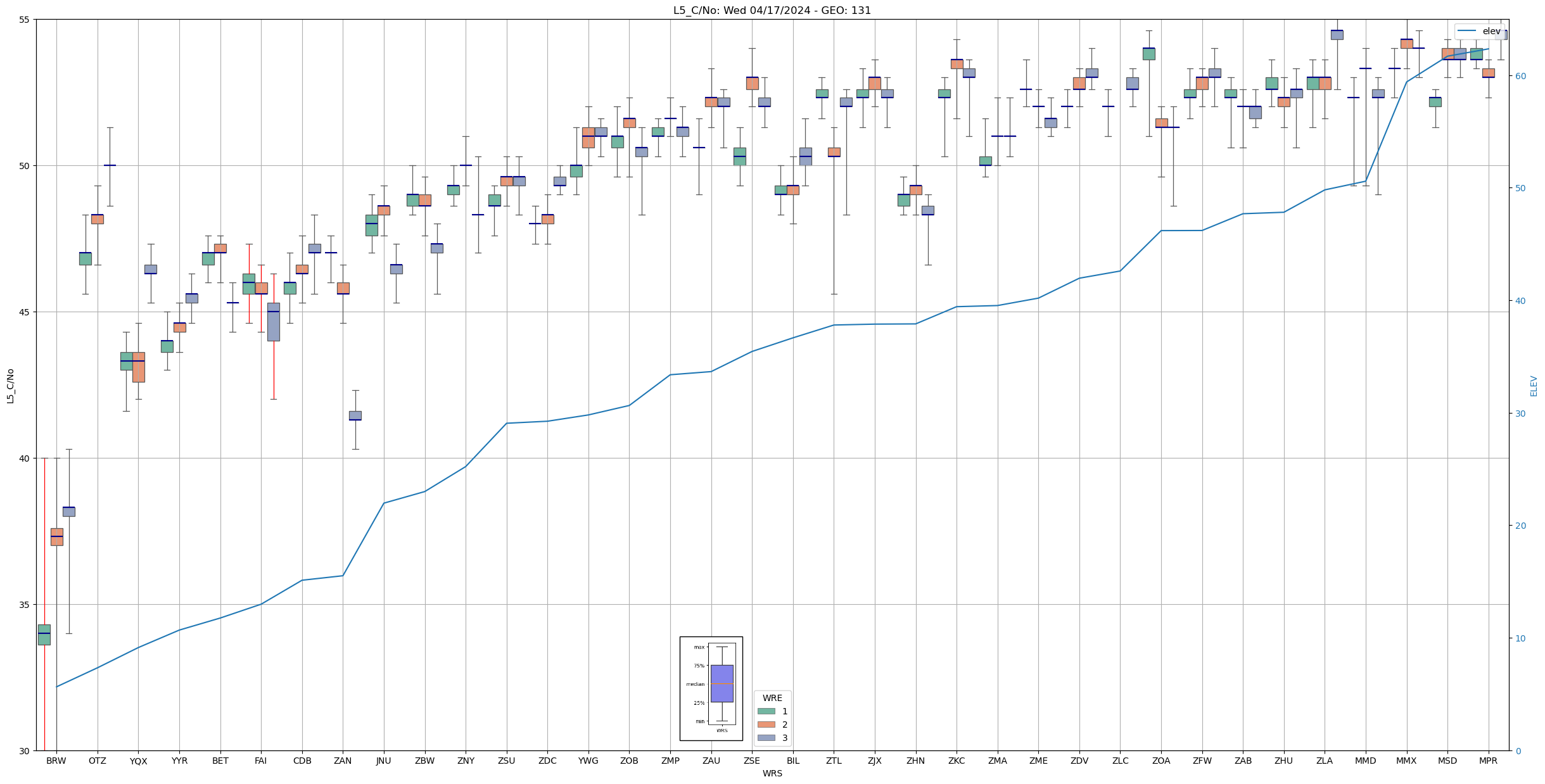Click the ZAU x-axis label
The width and height of the screenshot is (1545, 784).
711,761
